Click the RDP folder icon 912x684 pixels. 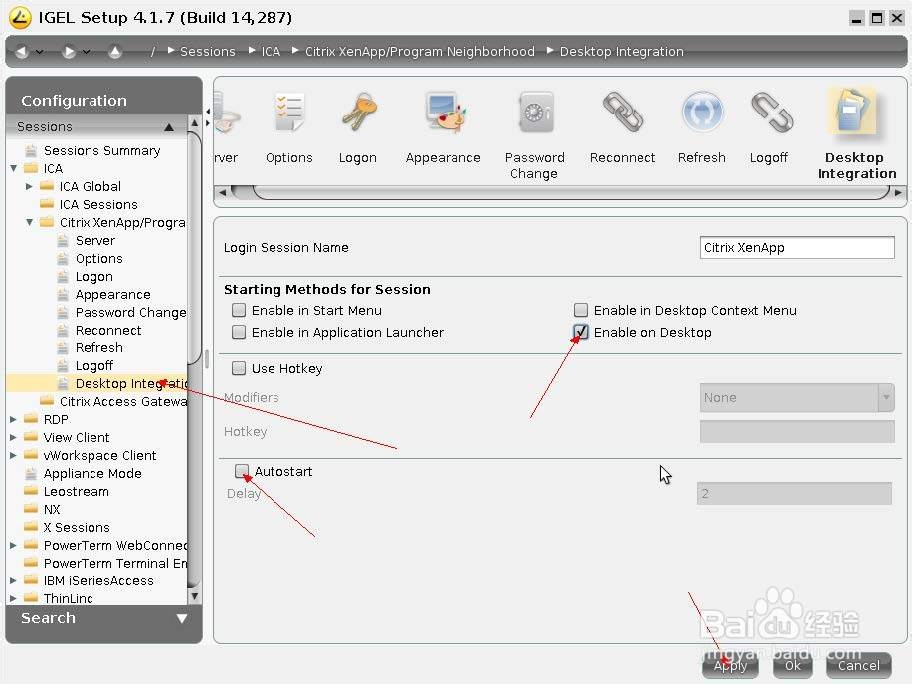coord(31,419)
